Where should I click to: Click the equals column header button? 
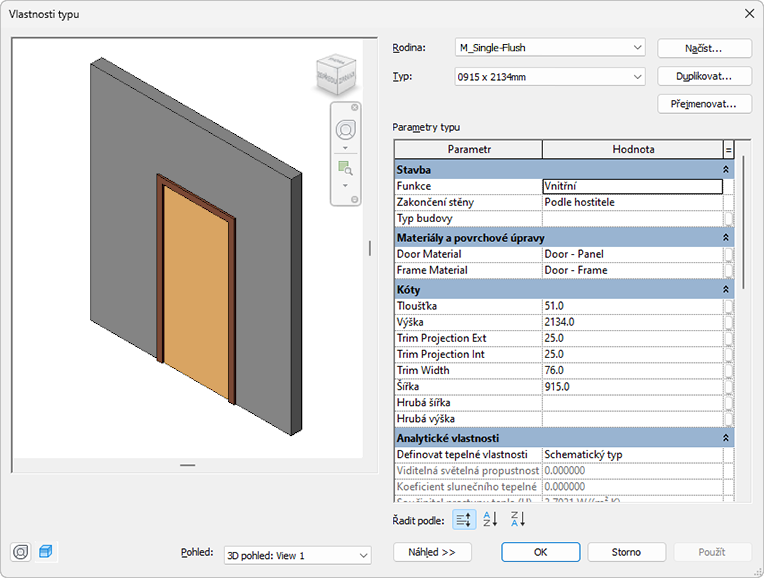pyautogui.click(x=728, y=150)
